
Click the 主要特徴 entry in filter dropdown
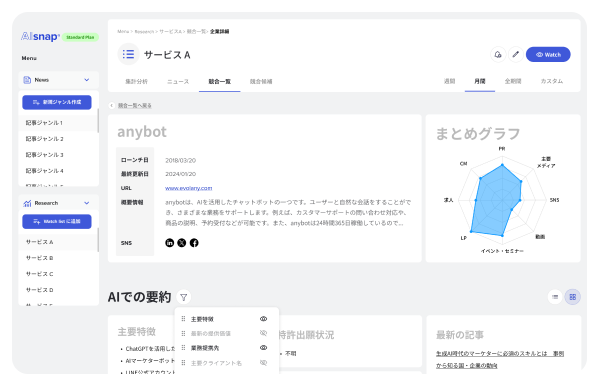(202, 319)
